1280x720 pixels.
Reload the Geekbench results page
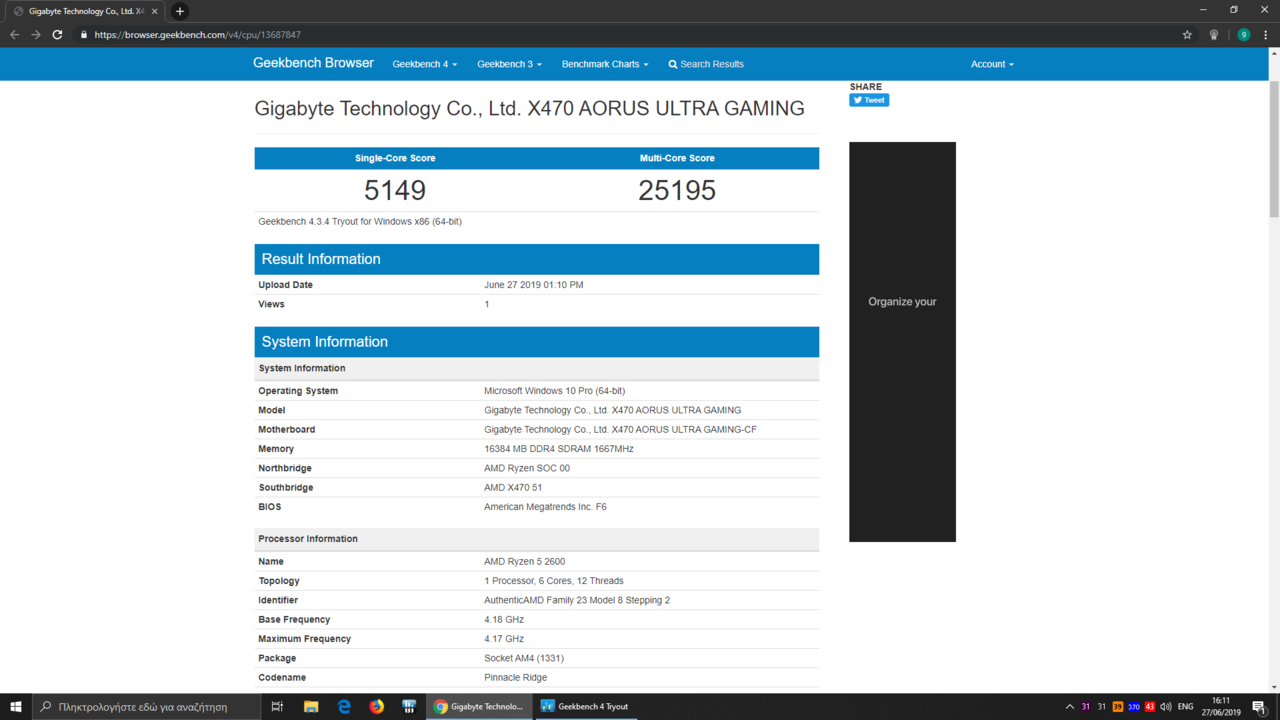pyautogui.click(x=58, y=34)
